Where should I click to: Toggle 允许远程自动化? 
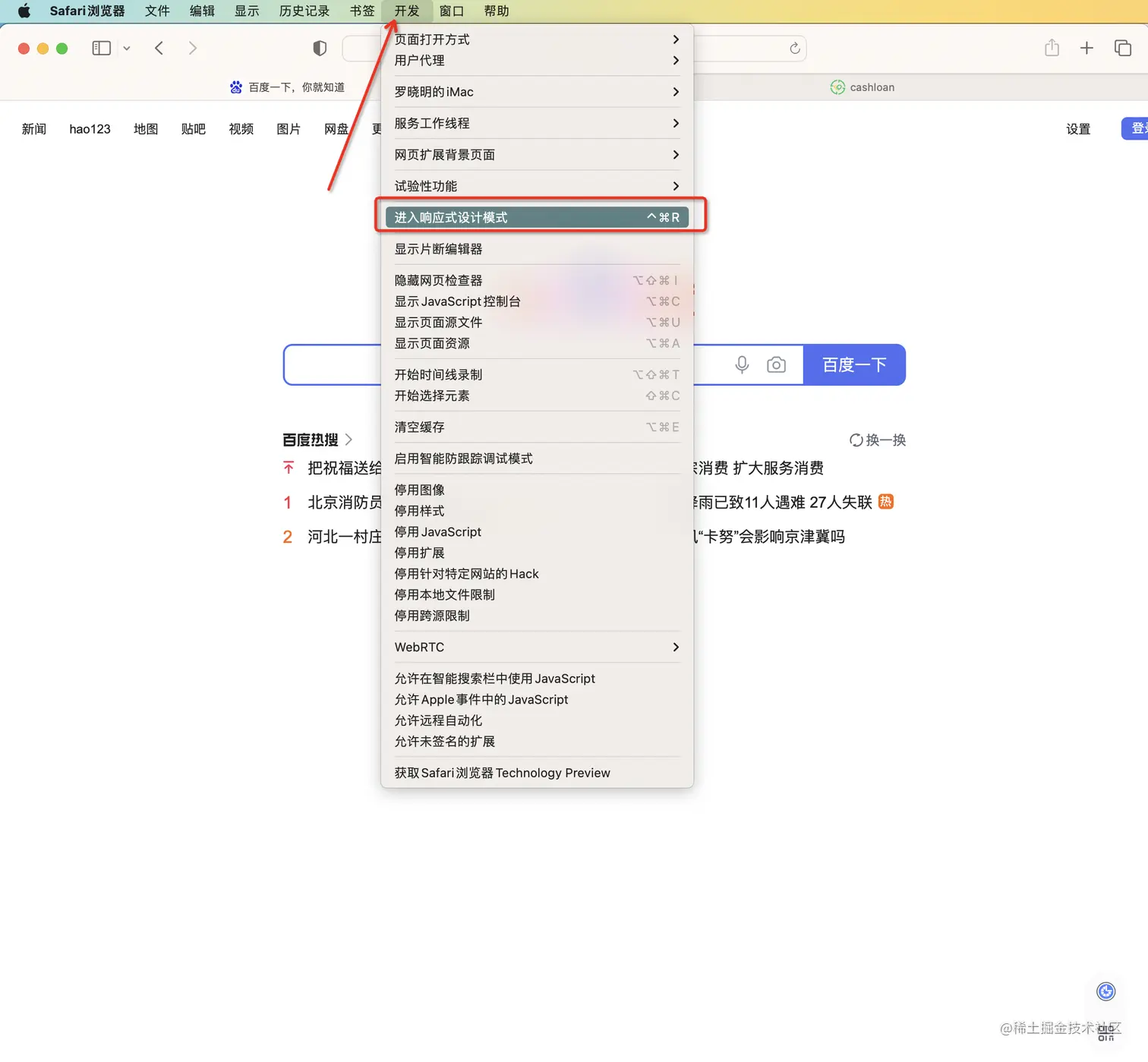click(537, 720)
